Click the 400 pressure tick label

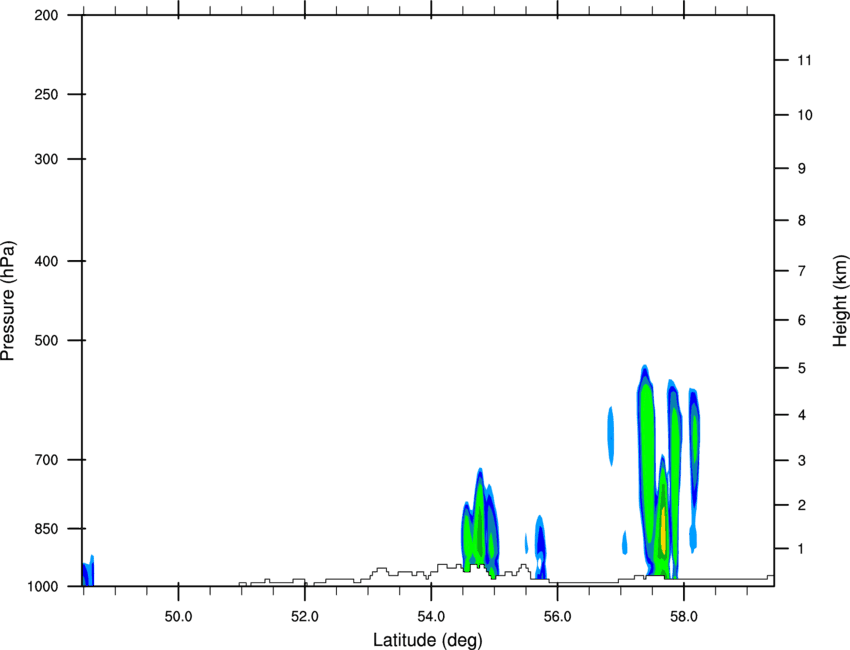[x=46, y=261]
